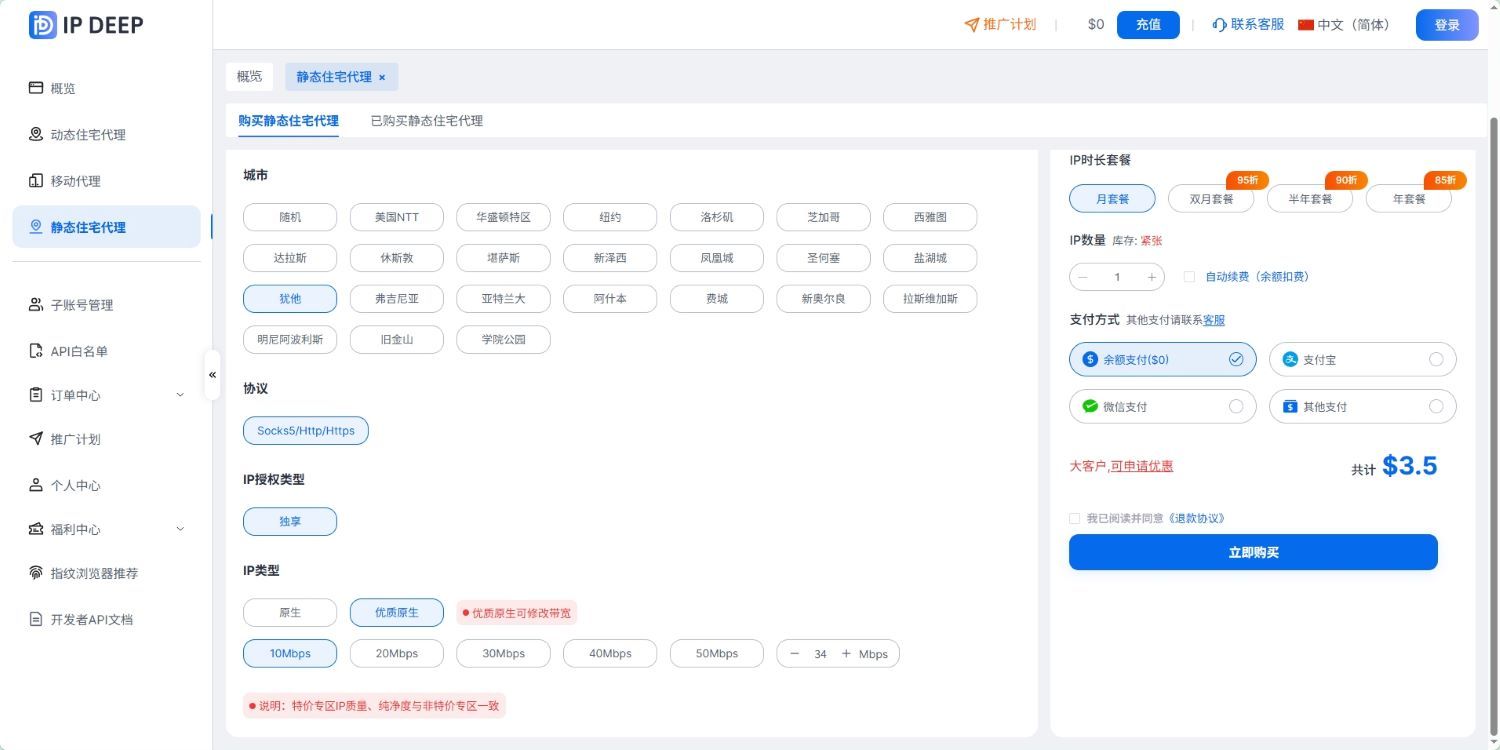Expand the 福利中心 menu chevron

[x=180, y=529]
